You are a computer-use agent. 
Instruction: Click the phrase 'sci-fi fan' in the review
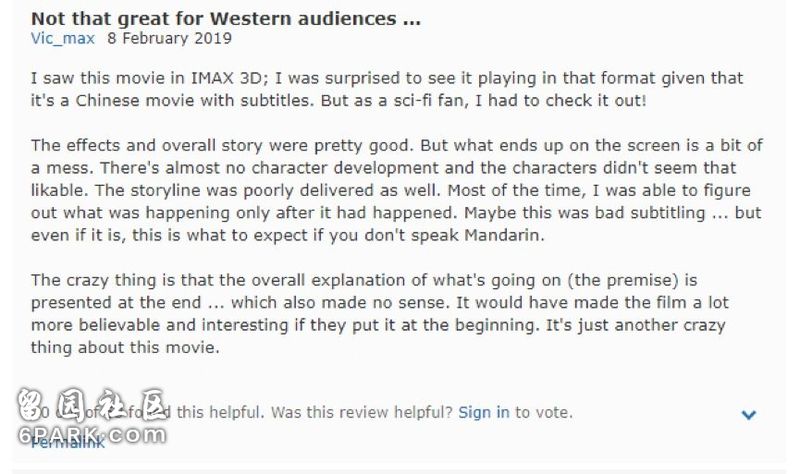(430, 101)
